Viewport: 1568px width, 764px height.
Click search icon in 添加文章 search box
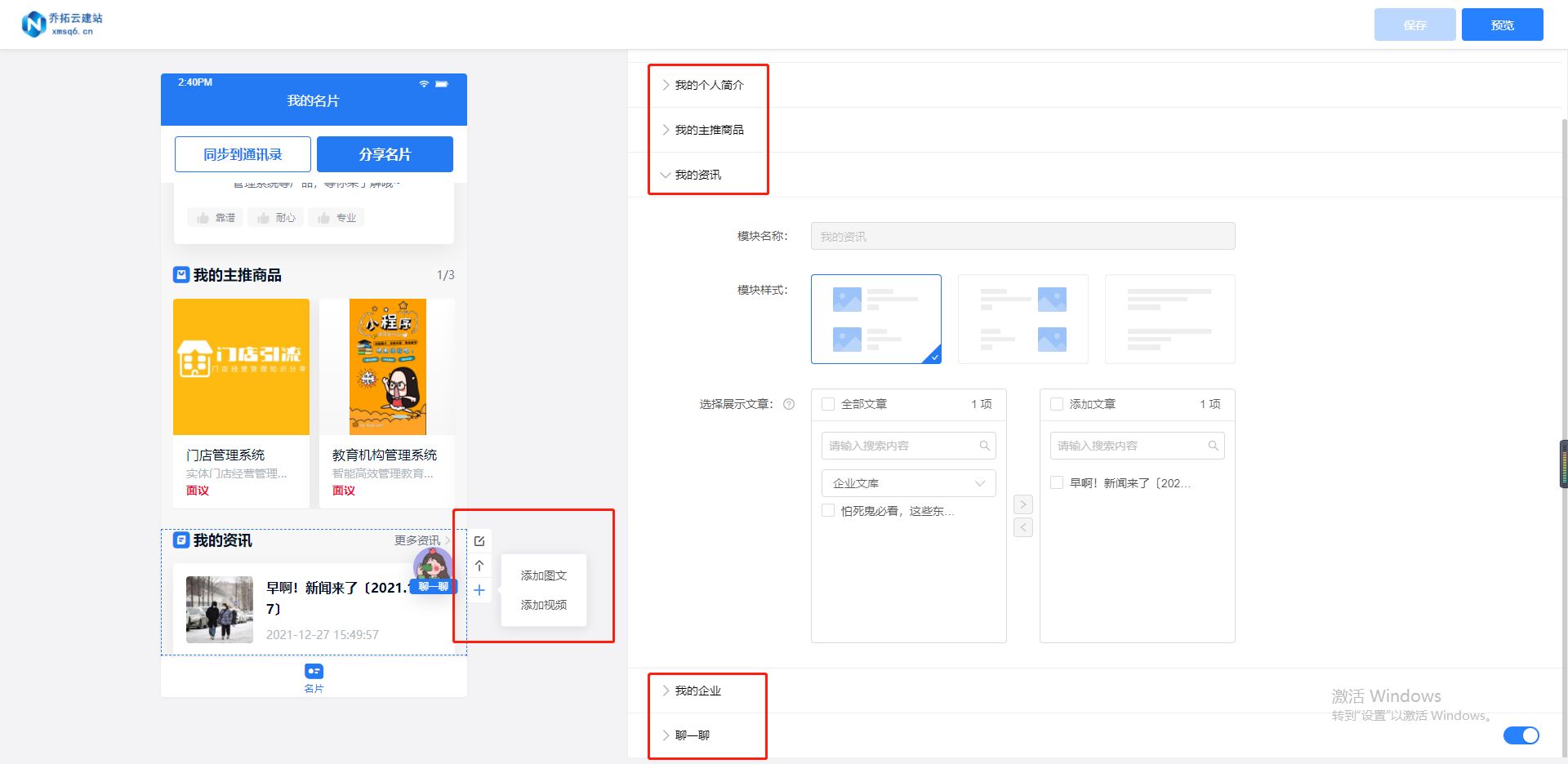pos(1214,446)
